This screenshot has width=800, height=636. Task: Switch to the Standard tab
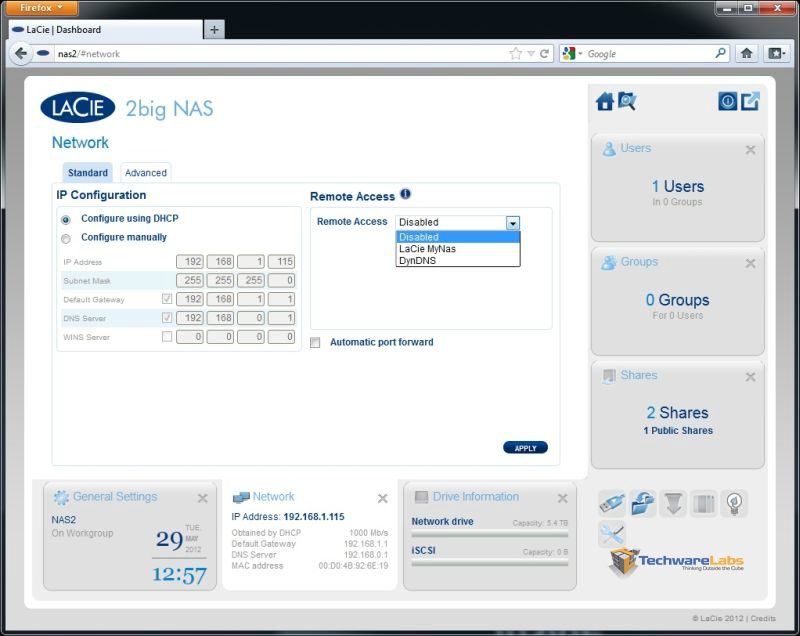click(87, 173)
